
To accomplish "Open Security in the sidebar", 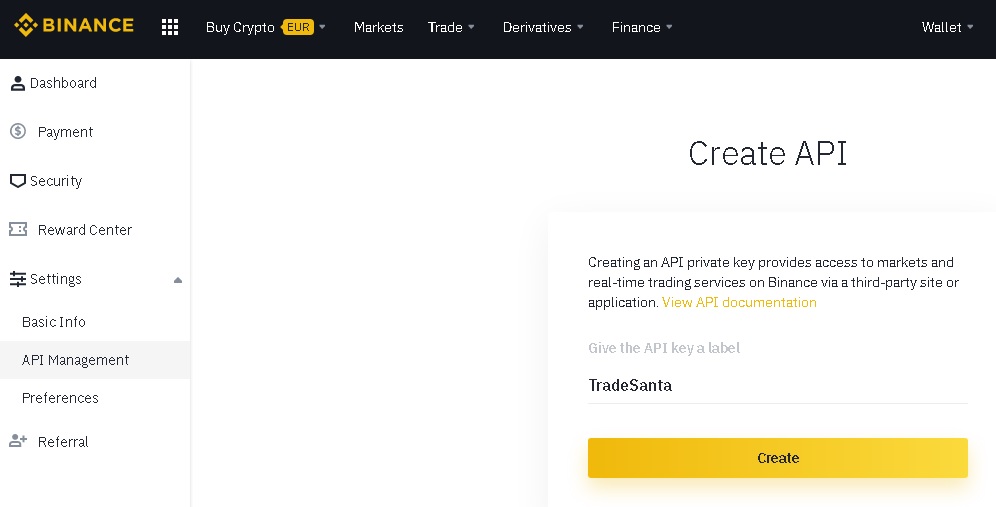I will (x=56, y=181).
